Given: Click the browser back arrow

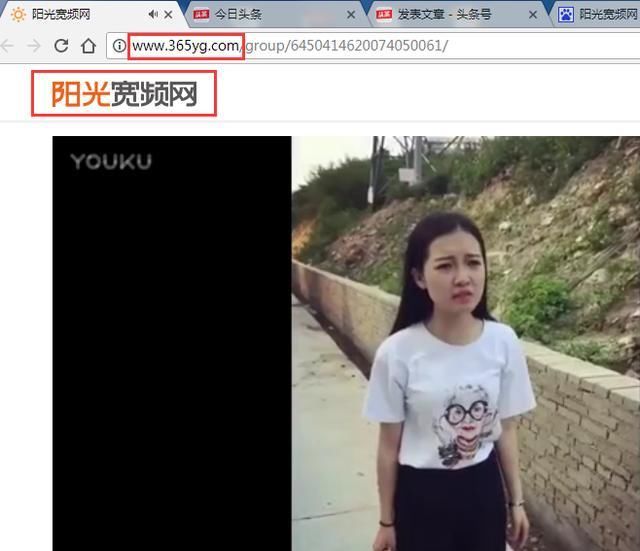Looking at the screenshot, I should [7, 46].
